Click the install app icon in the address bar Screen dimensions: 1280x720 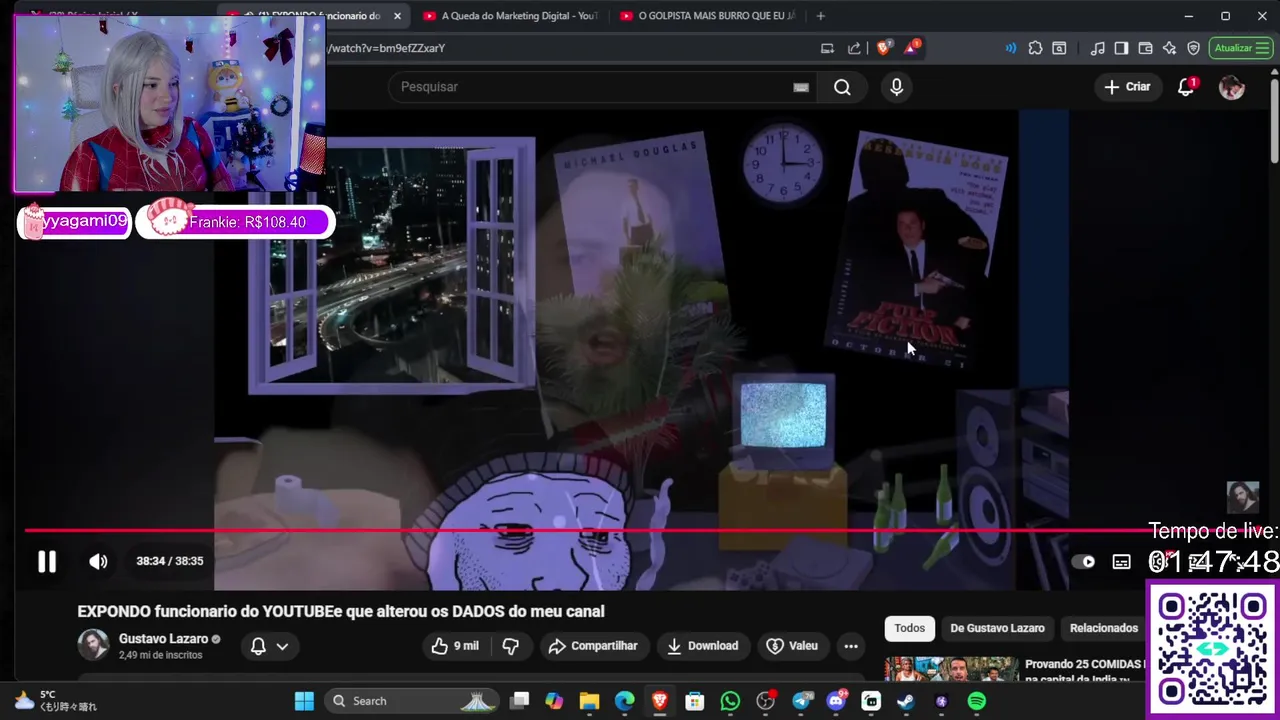[x=827, y=48]
